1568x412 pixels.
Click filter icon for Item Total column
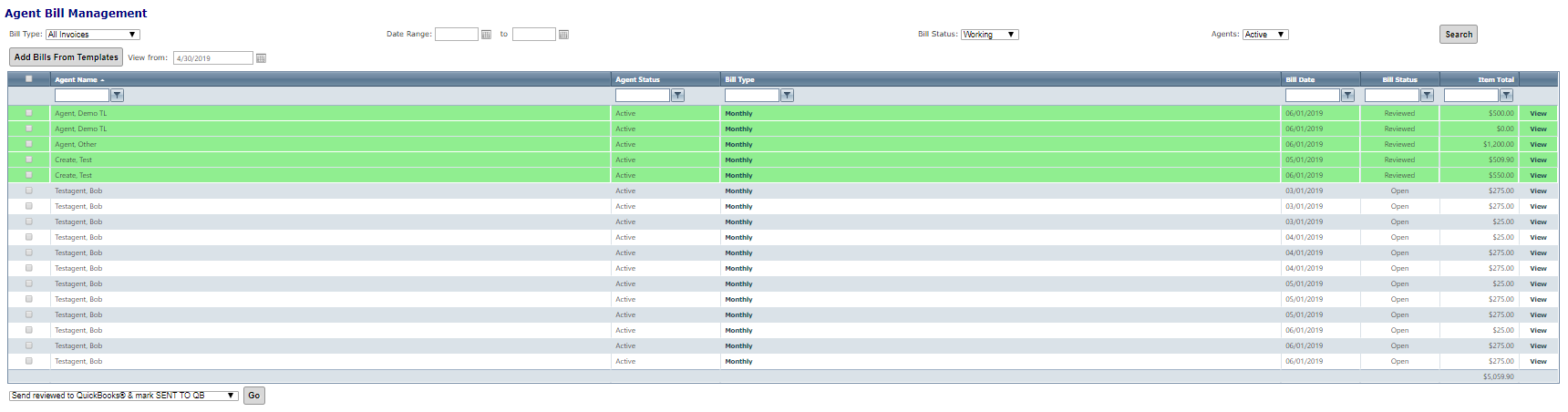[1506, 96]
